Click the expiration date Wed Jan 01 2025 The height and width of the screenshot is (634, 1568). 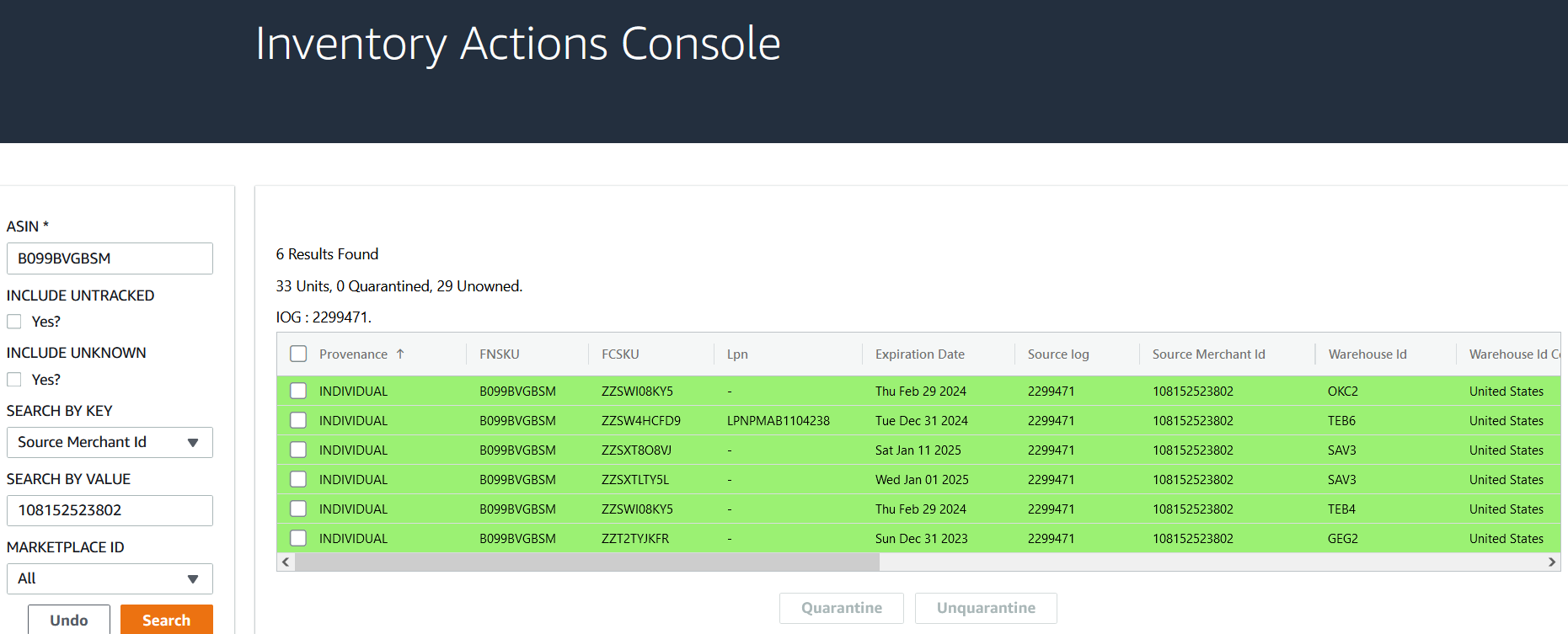pyautogui.click(x=922, y=480)
